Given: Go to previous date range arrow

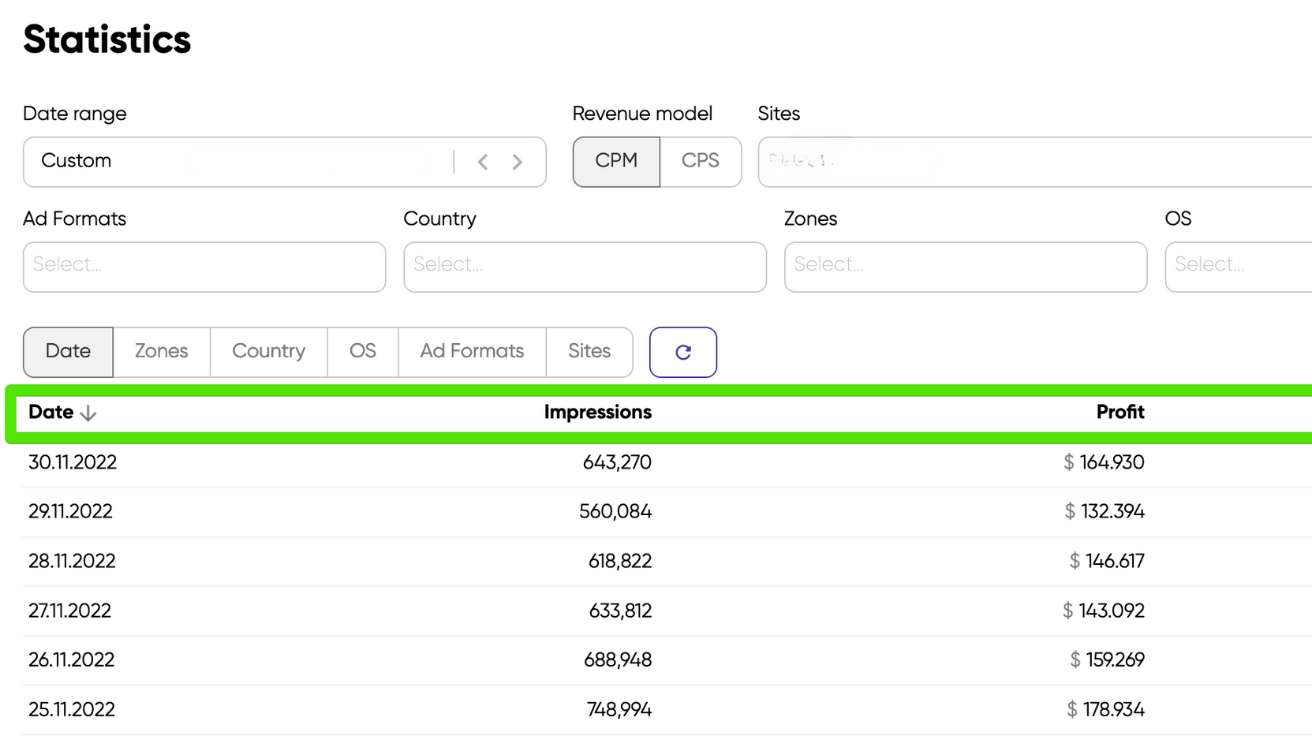Looking at the screenshot, I should click(x=483, y=162).
